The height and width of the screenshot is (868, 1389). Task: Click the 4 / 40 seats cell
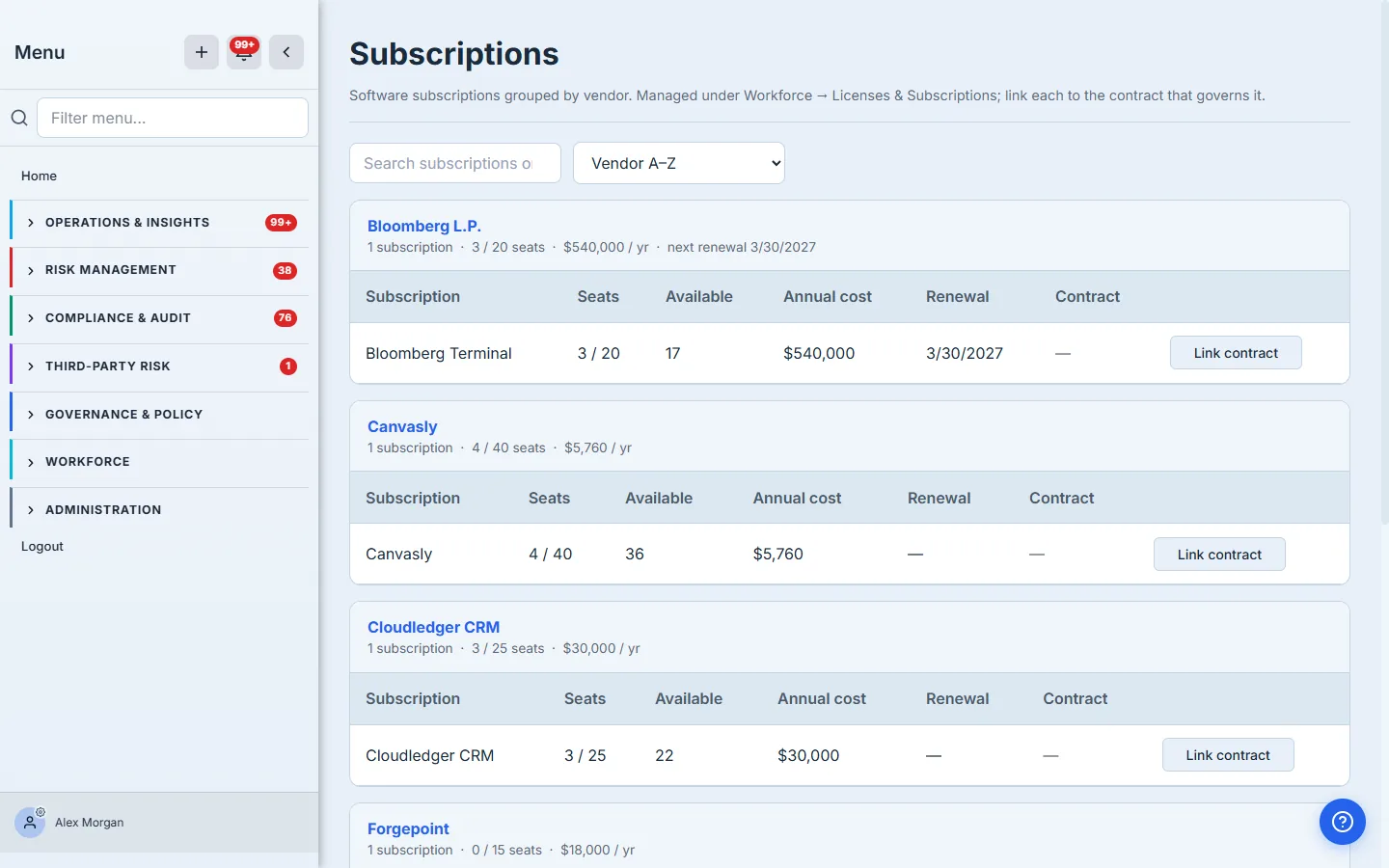(551, 554)
